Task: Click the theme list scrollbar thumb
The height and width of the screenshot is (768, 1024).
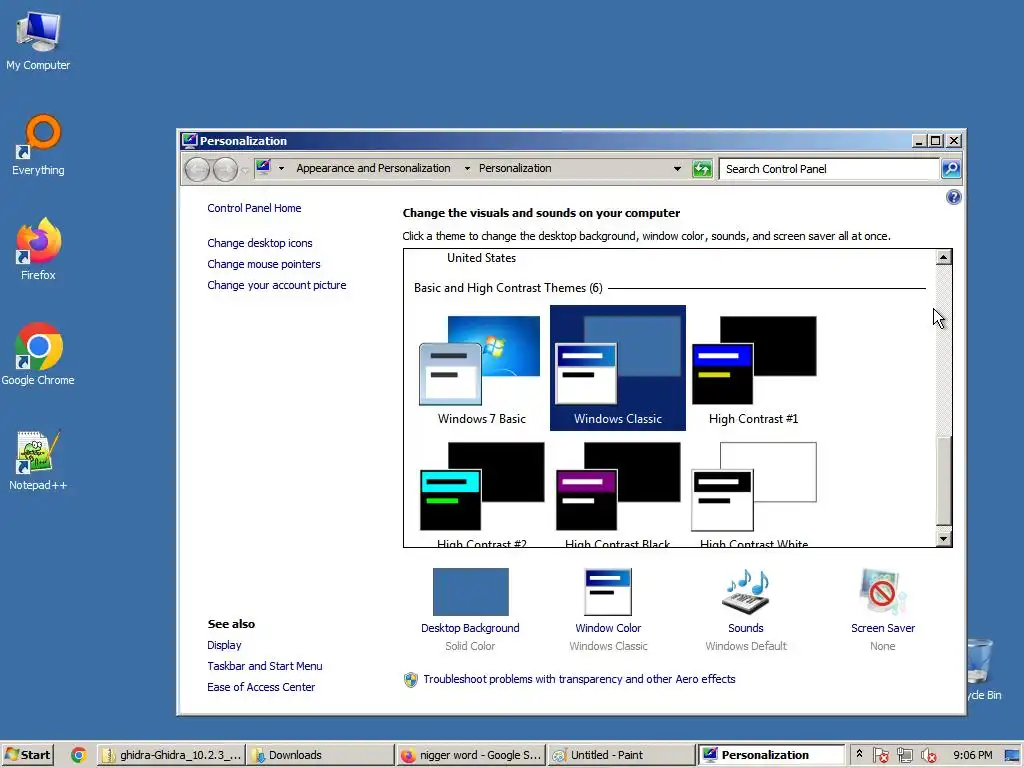Action: coord(943,481)
